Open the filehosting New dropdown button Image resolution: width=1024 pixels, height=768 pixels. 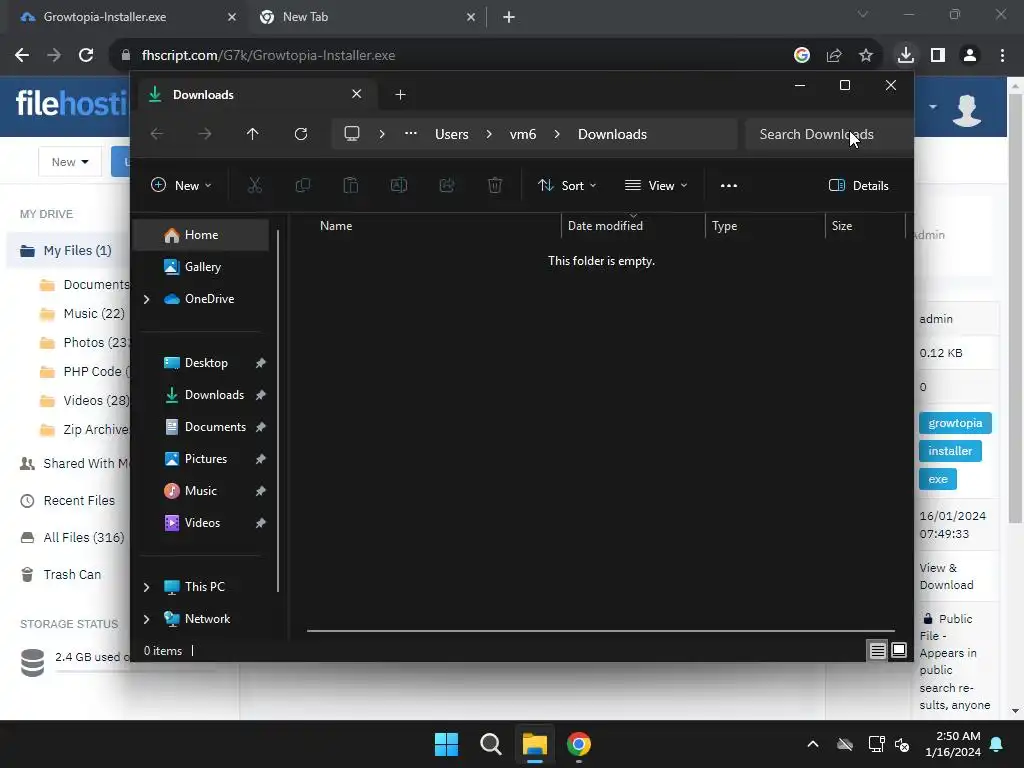tap(70, 162)
